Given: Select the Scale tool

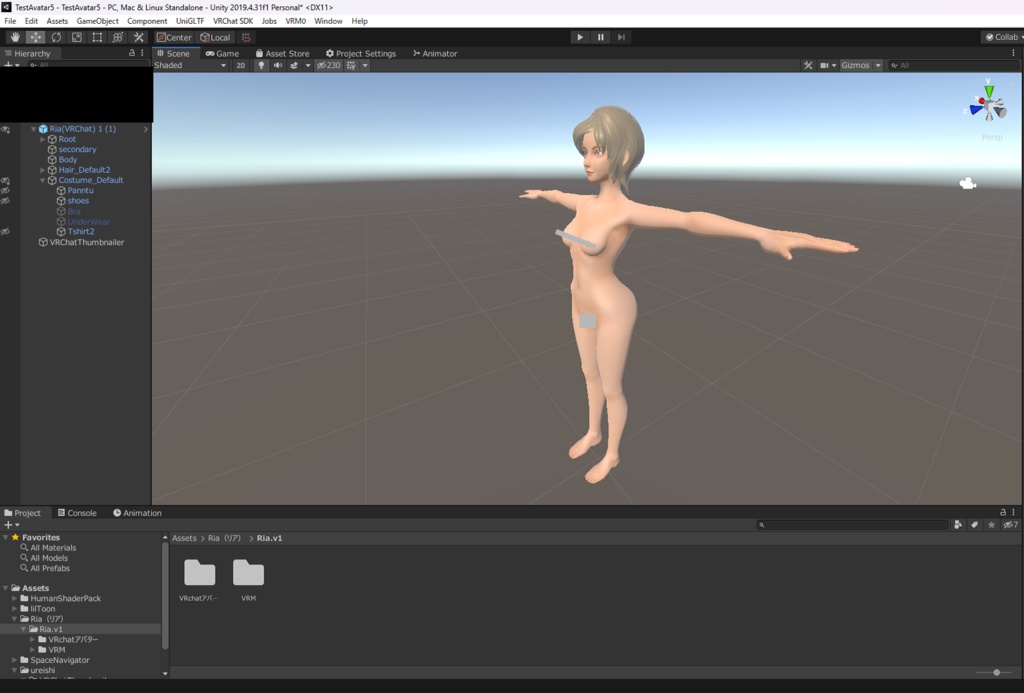Looking at the screenshot, I should coord(76,37).
